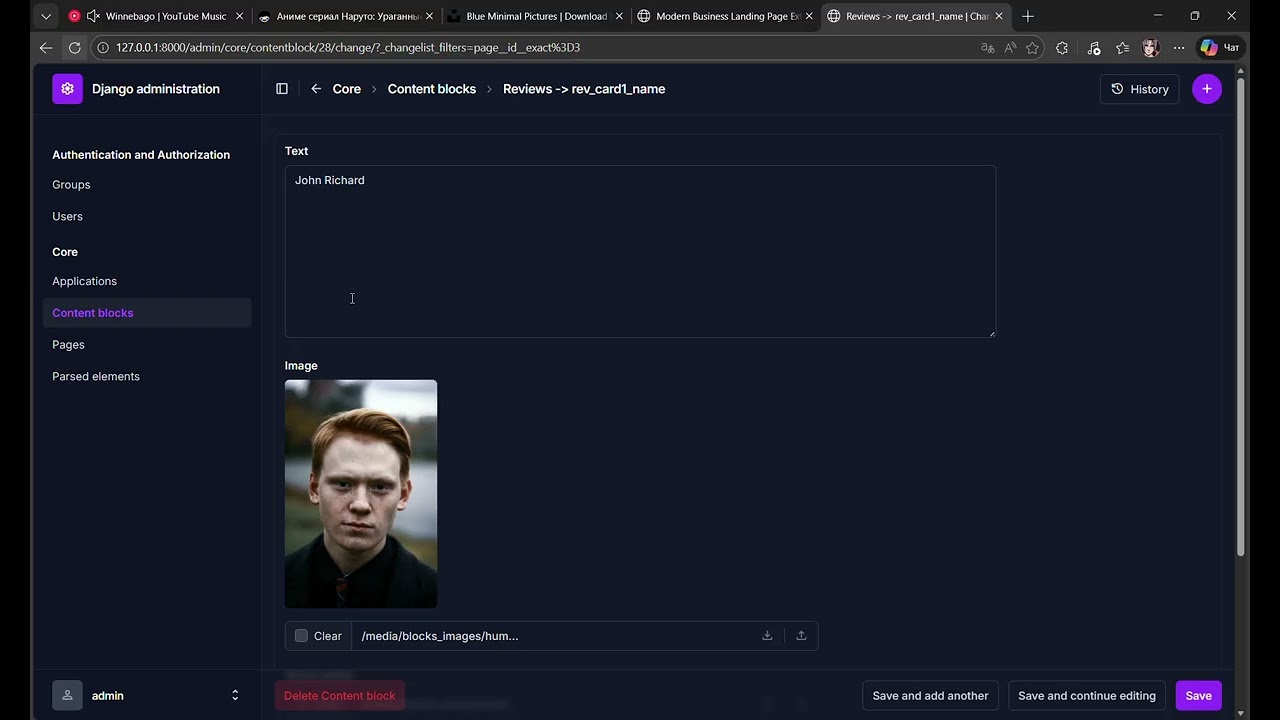The height and width of the screenshot is (720, 1280).
Task: Switch to Modern Business Landing Page tab
Action: point(726,16)
